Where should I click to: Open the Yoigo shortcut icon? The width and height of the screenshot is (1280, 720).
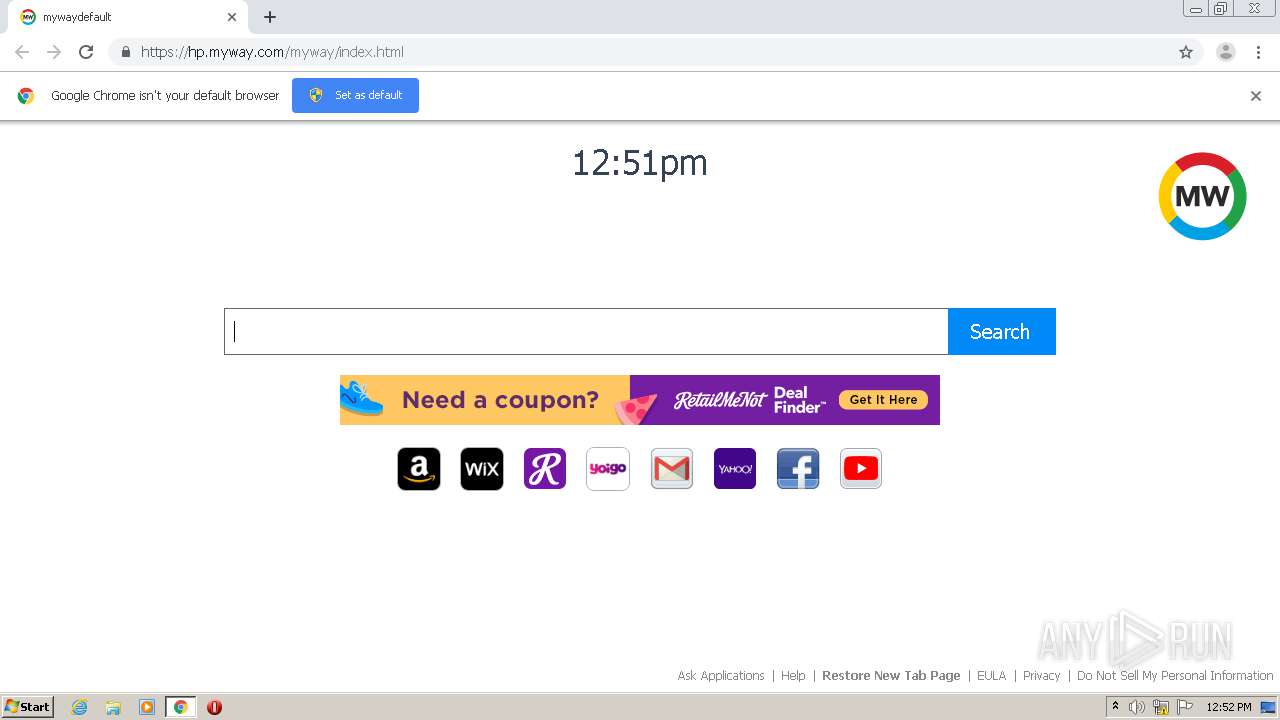click(608, 469)
